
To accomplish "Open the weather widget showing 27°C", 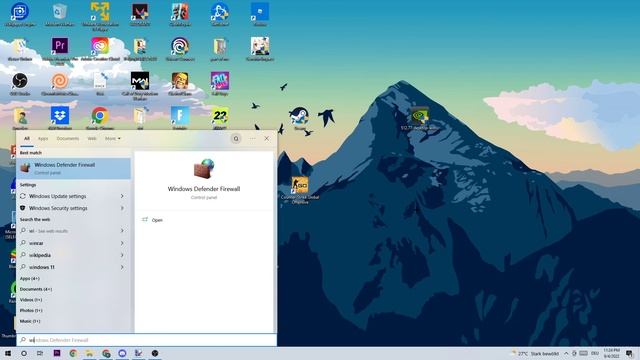I will coord(536,353).
